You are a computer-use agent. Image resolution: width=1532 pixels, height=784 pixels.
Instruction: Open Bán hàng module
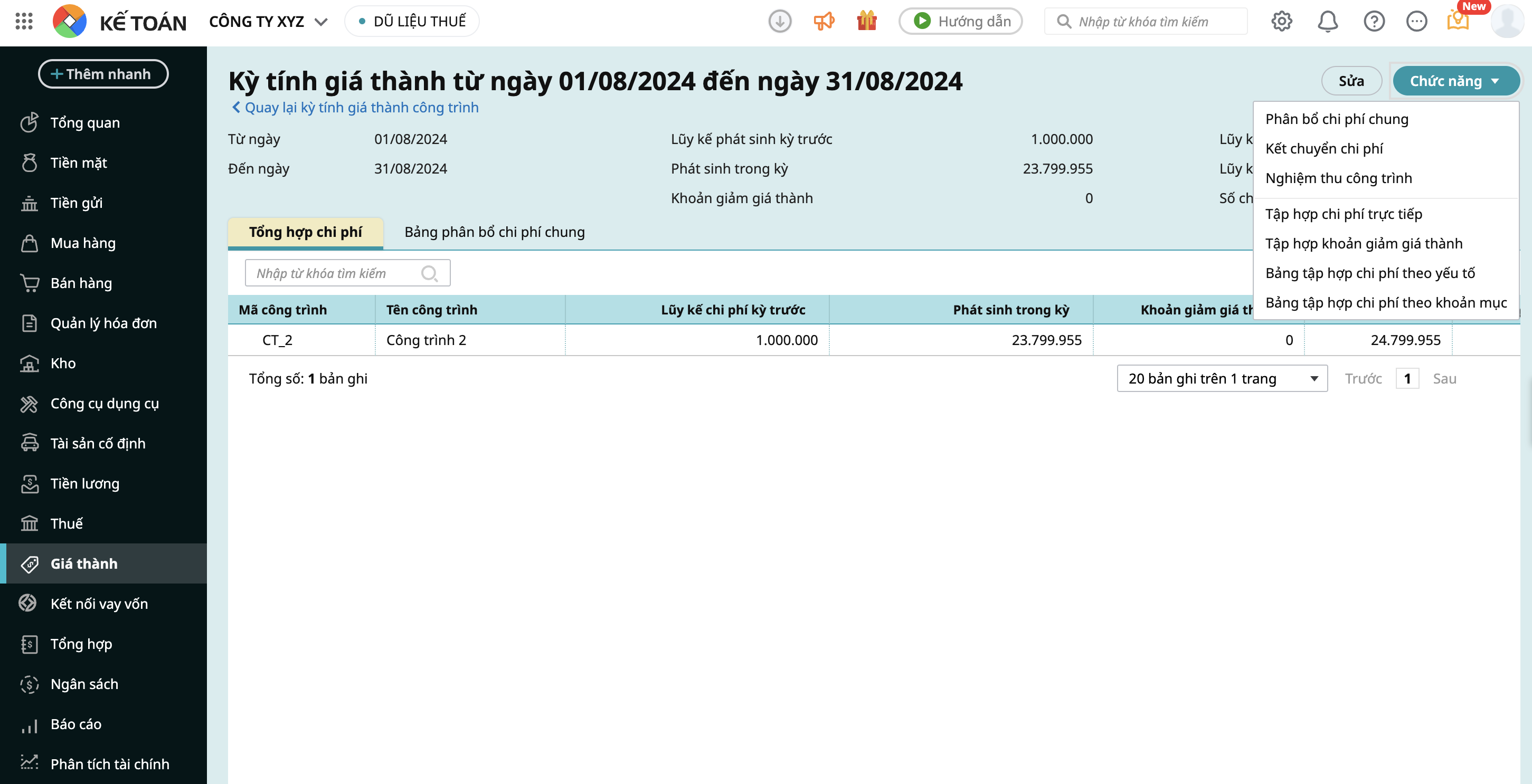(x=103, y=283)
